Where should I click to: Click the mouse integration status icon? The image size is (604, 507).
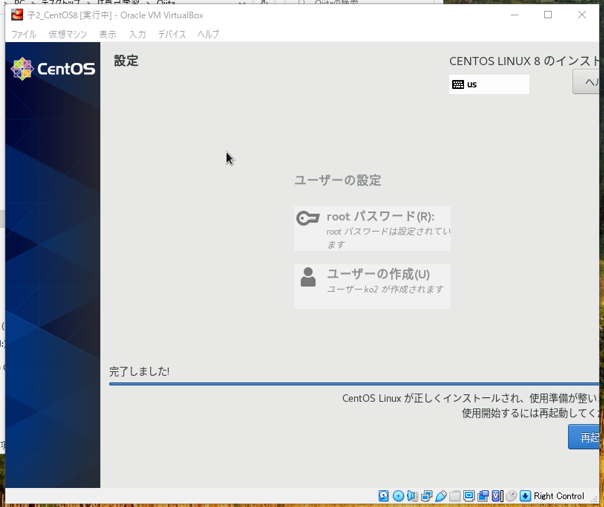click(511, 495)
